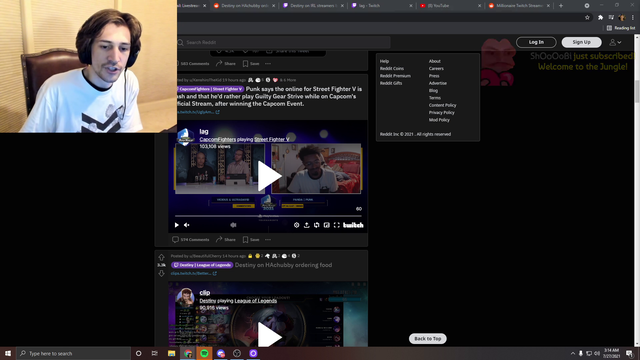Open a new browser tab
Image resolution: width=640 pixels, height=360 pixels.
point(561,6)
